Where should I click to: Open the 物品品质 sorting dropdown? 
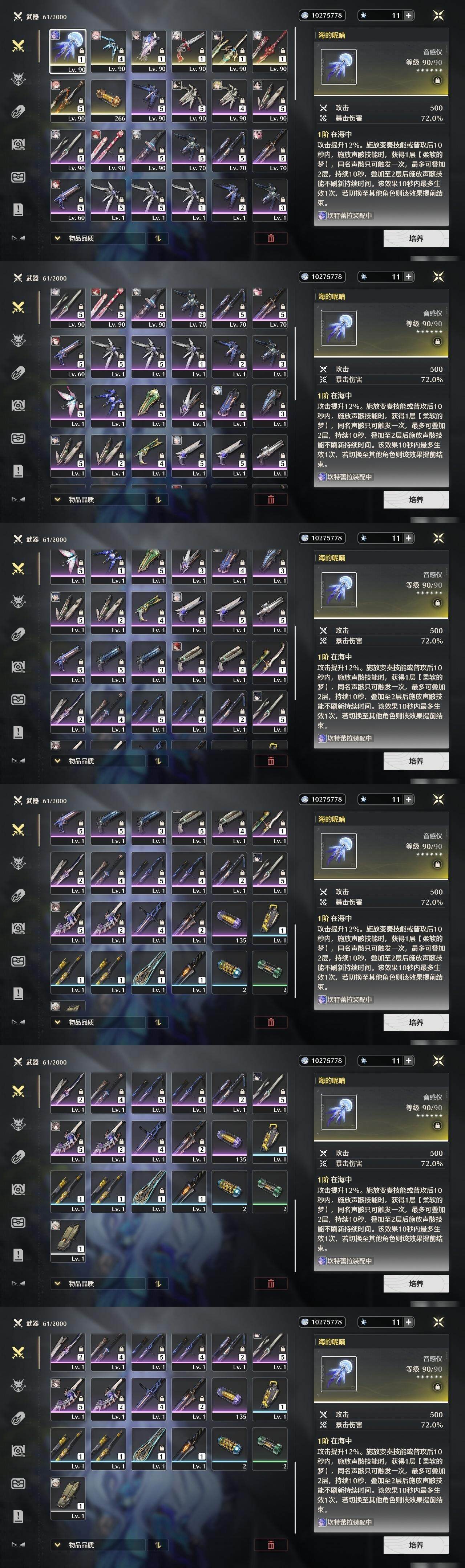pos(98,238)
